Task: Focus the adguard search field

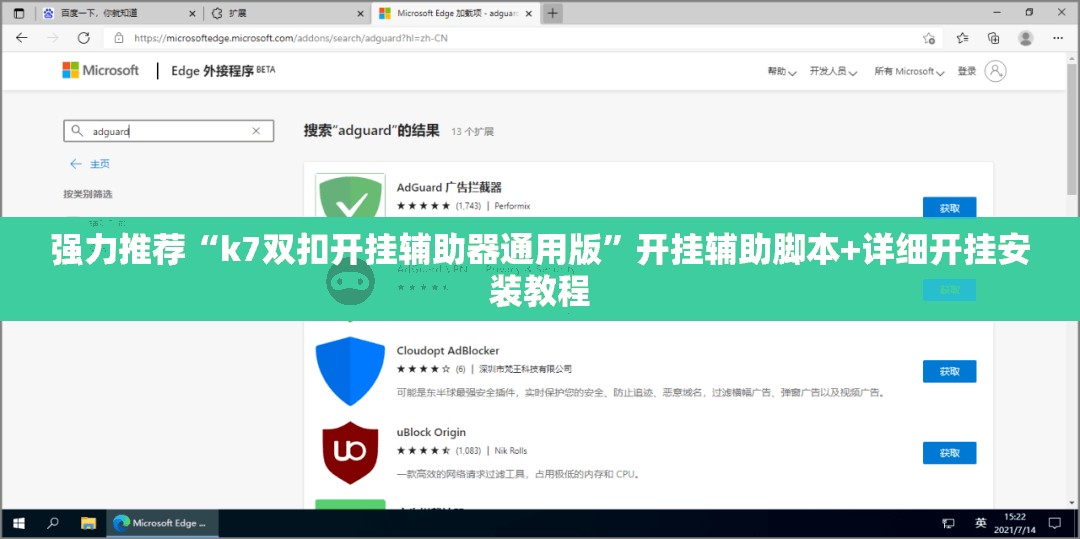Action: pyautogui.click(x=169, y=131)
